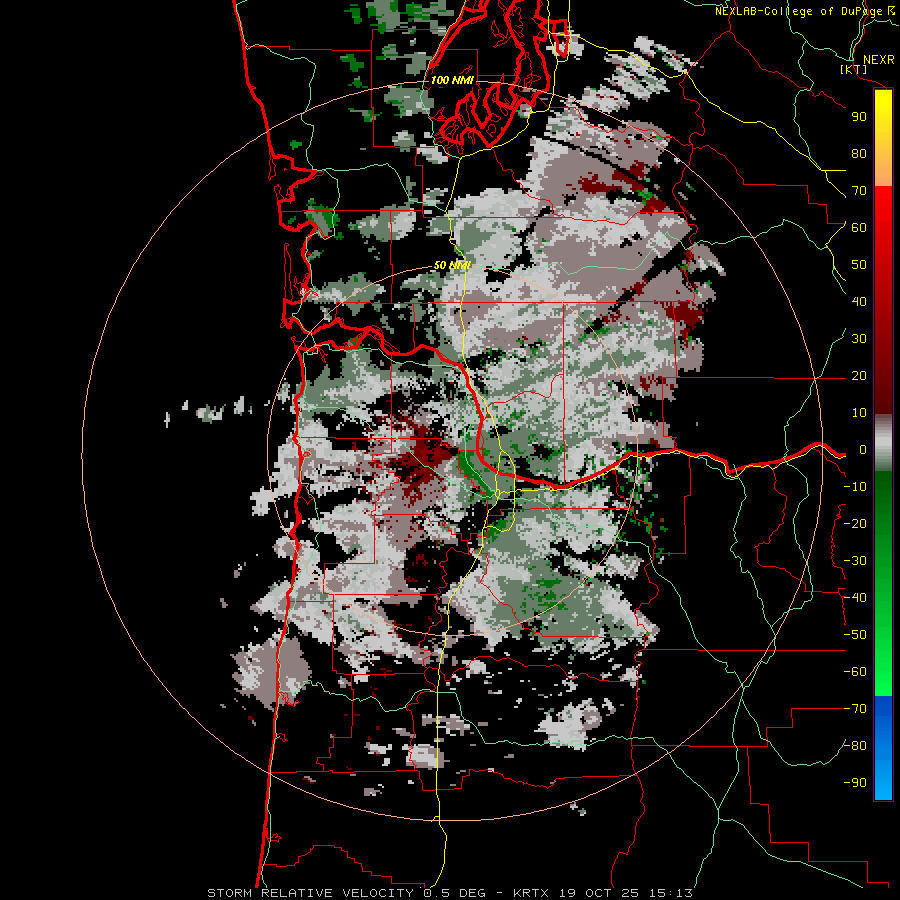
Task: Click the -90 value on the velocity scale
Action: click(x=855, y=783)
